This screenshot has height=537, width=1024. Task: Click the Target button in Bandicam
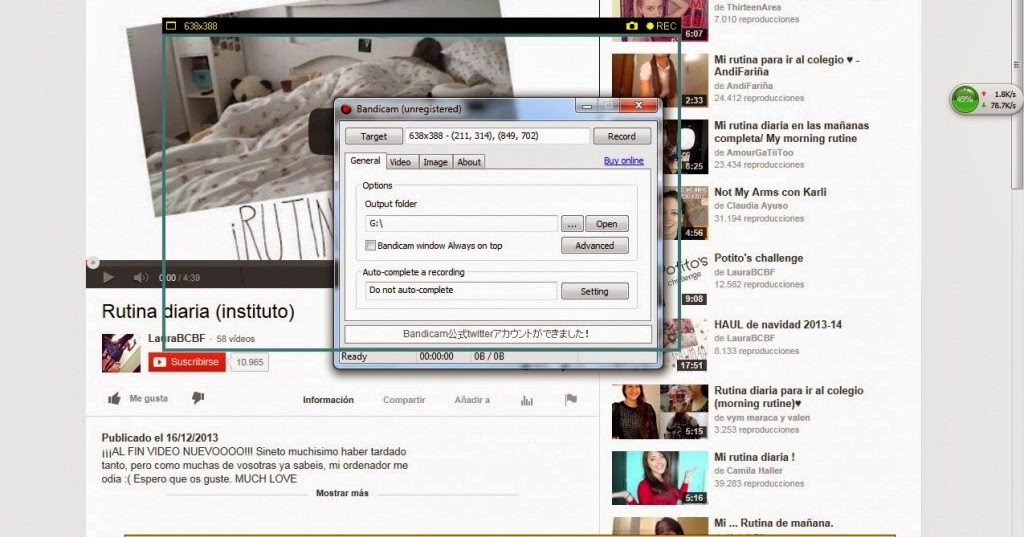click(374, 137)
